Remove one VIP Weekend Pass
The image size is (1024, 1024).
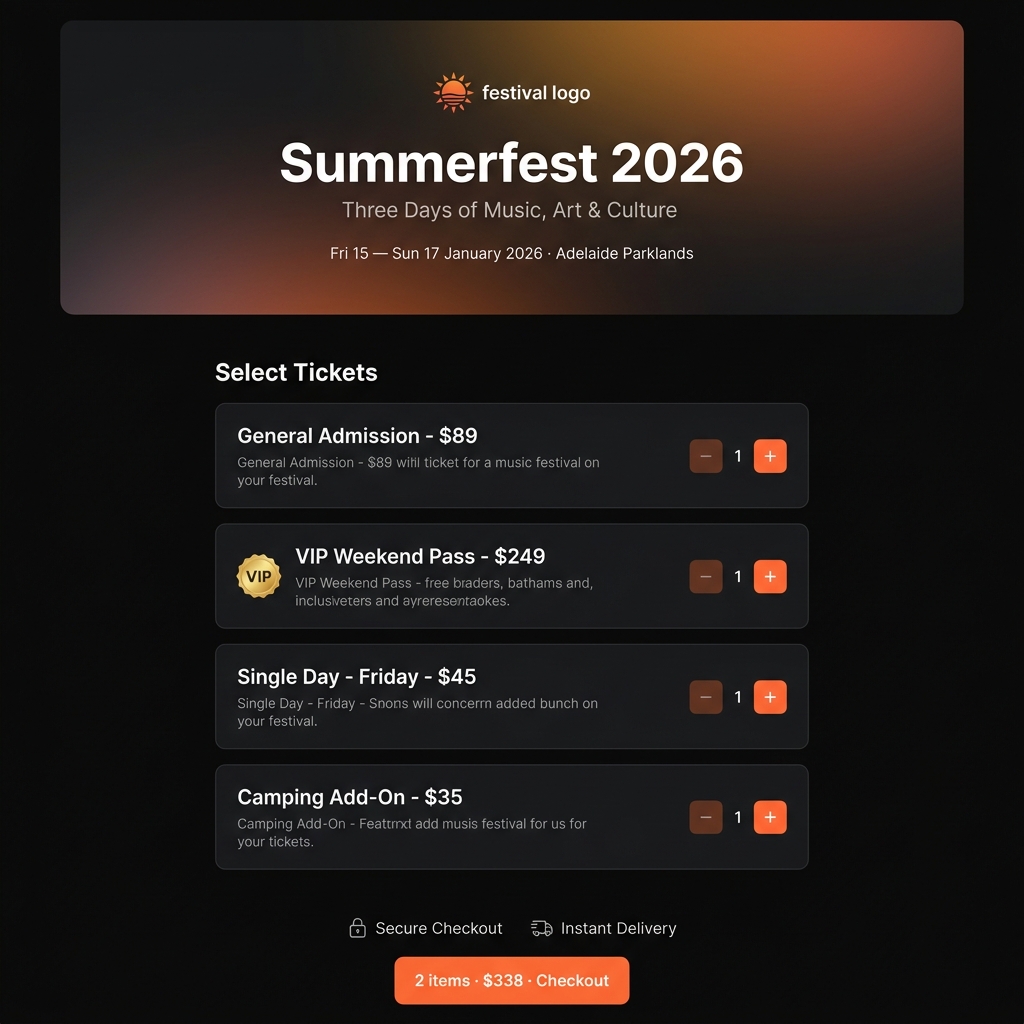tap(706, 576)
